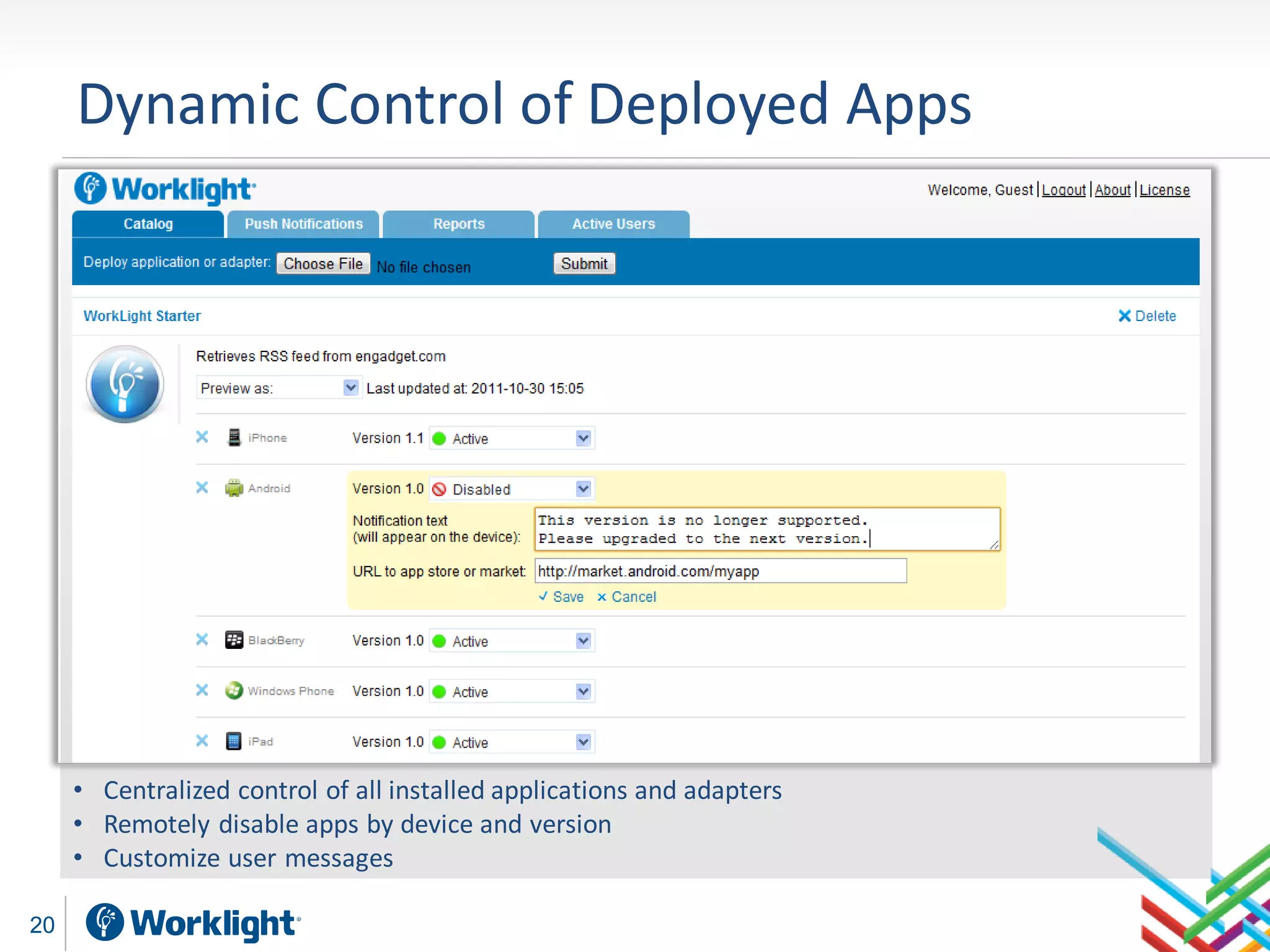Viewport: 1270px width, 952px height.
Task: Open the License link
Action: (1165, 190)
